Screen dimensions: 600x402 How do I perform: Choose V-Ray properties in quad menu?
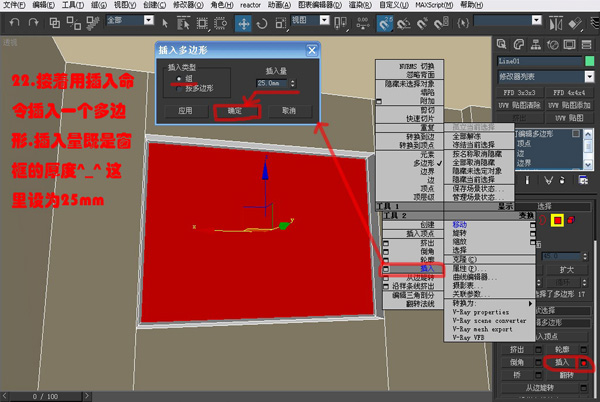(481, 312)
